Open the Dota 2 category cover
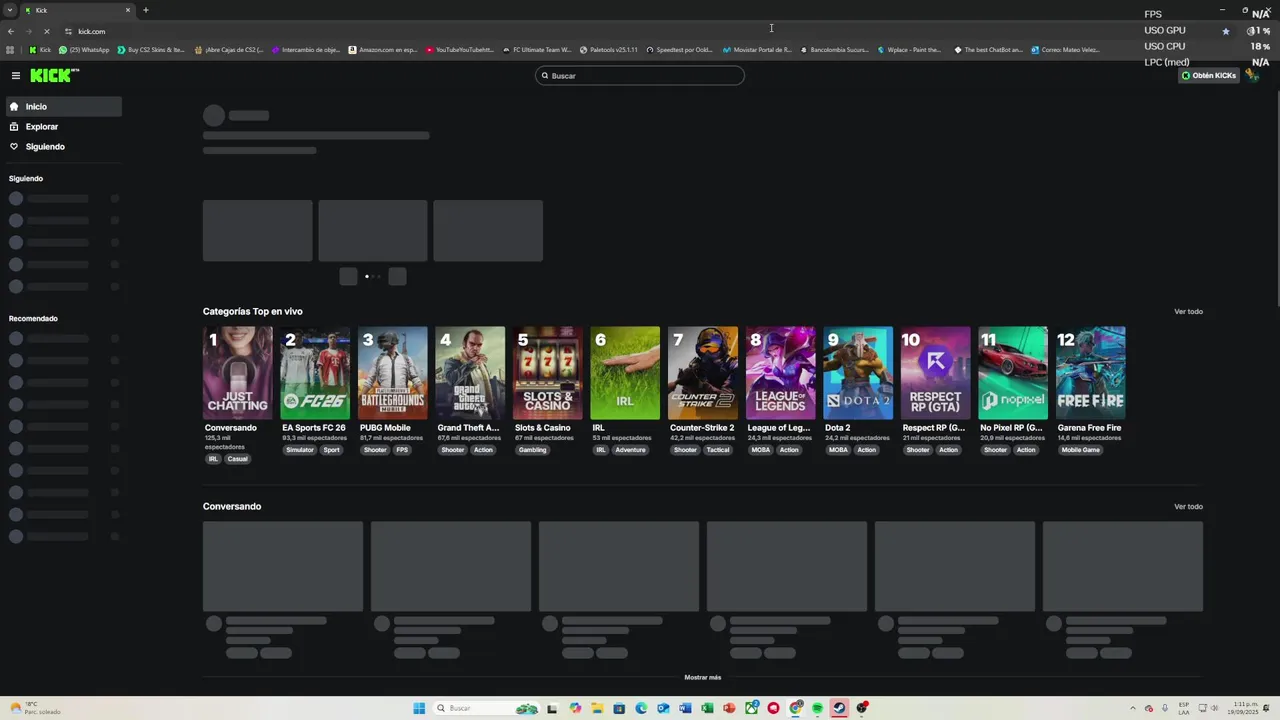 coord(858,373)
